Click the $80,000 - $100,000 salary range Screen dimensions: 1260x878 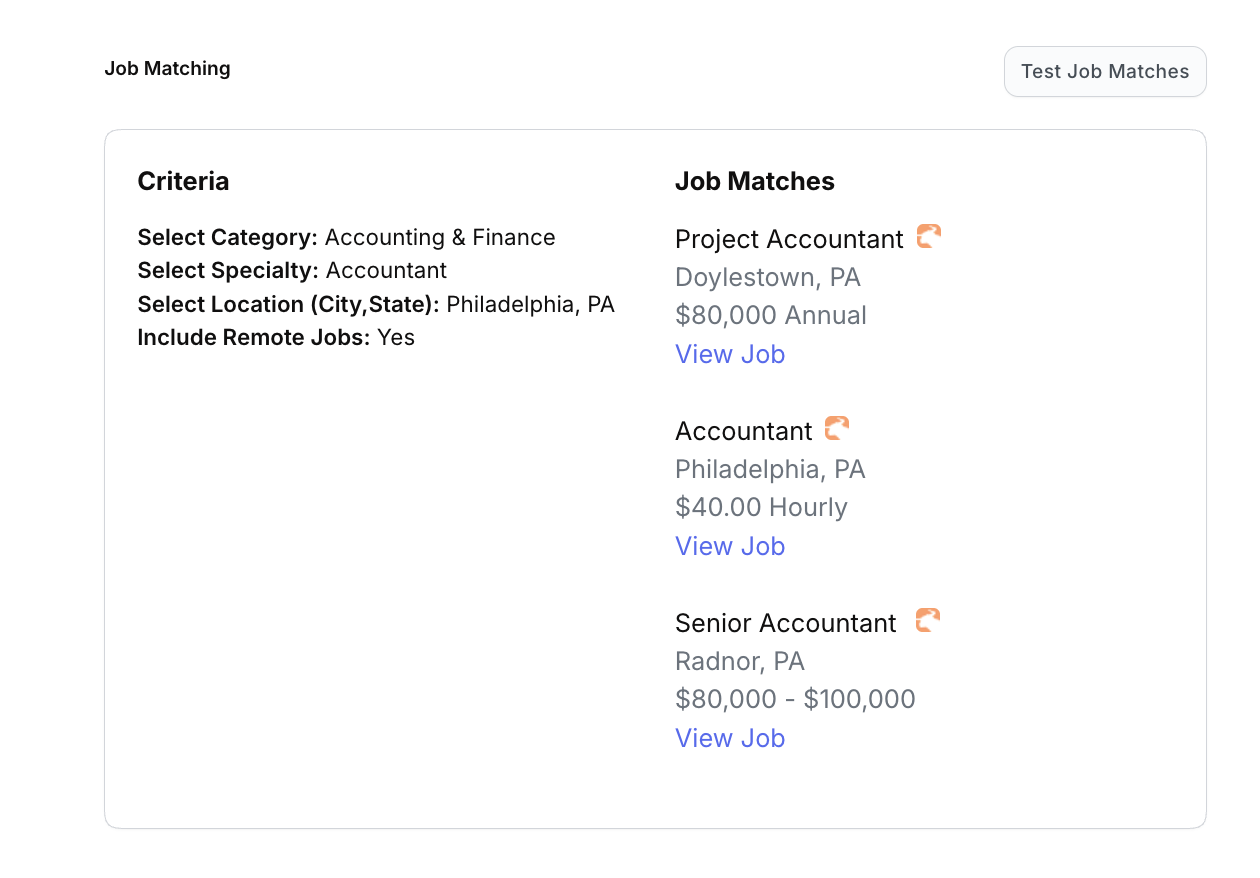tap(795, 699)
